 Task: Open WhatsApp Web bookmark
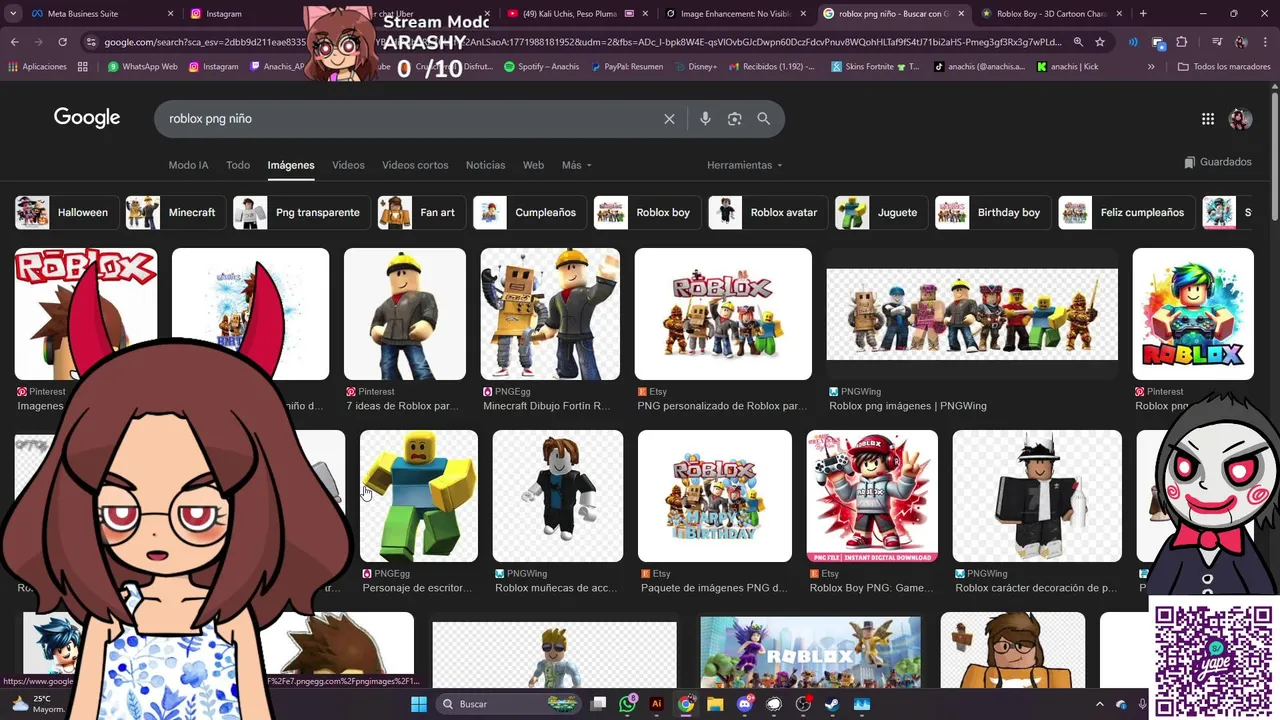[x=142, y=67]
